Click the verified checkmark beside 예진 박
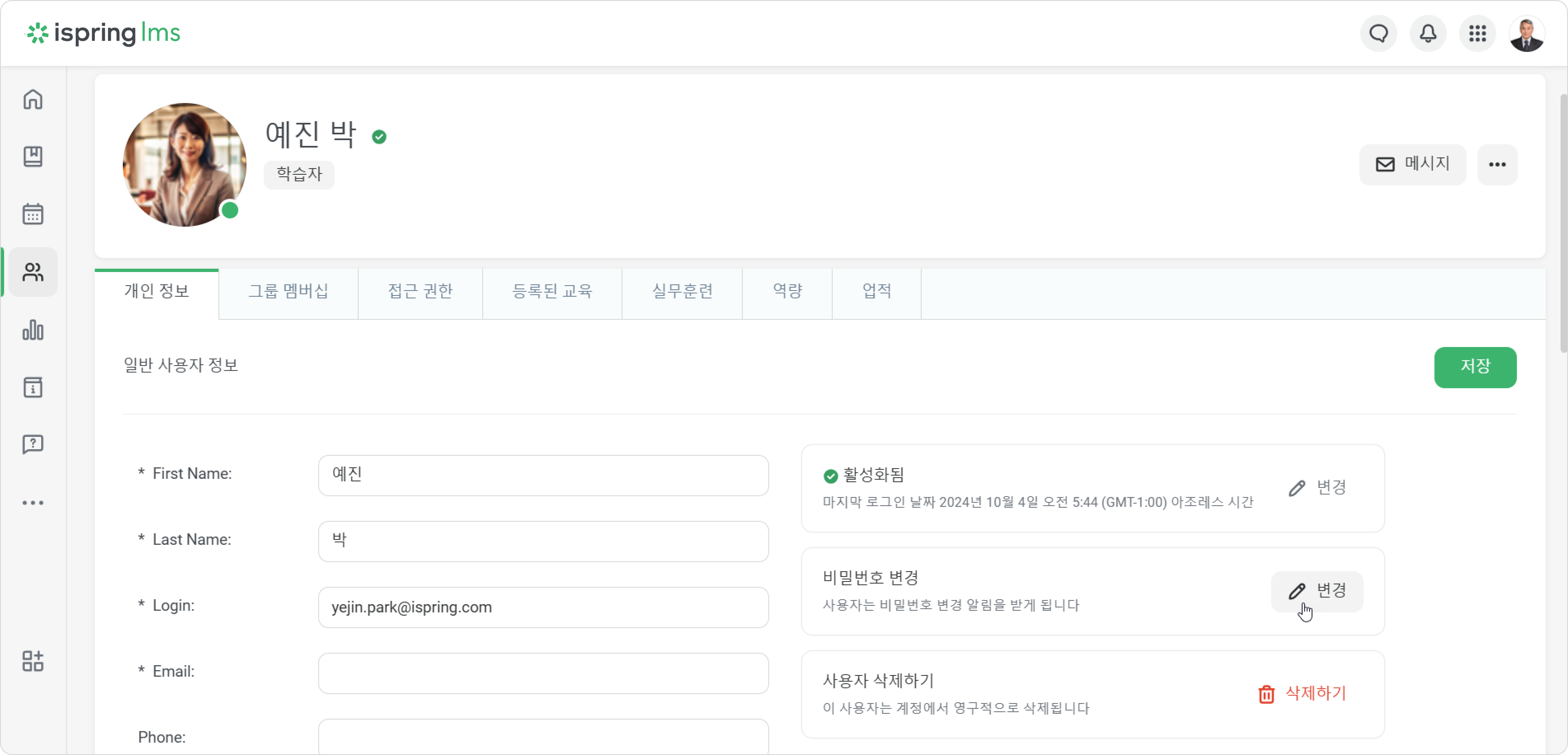Screen dimensions: 1568x755 click(379, 137)
